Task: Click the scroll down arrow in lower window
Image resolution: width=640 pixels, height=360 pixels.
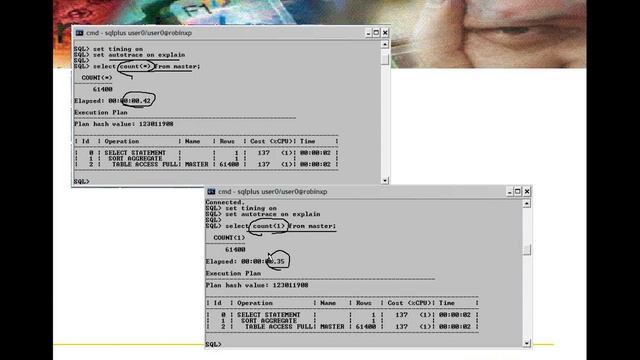Action: [x=527, y=343]
